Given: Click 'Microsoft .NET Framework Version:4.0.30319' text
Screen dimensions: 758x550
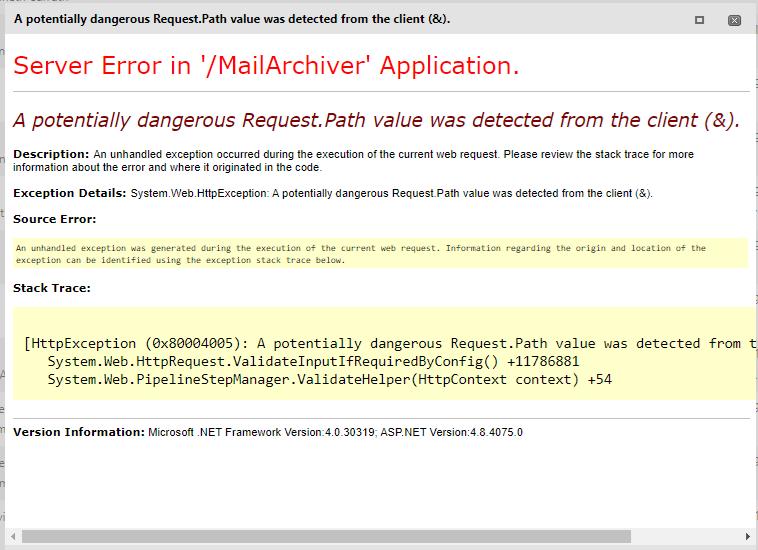Looking at the screenshot, I should click(261, 432).
